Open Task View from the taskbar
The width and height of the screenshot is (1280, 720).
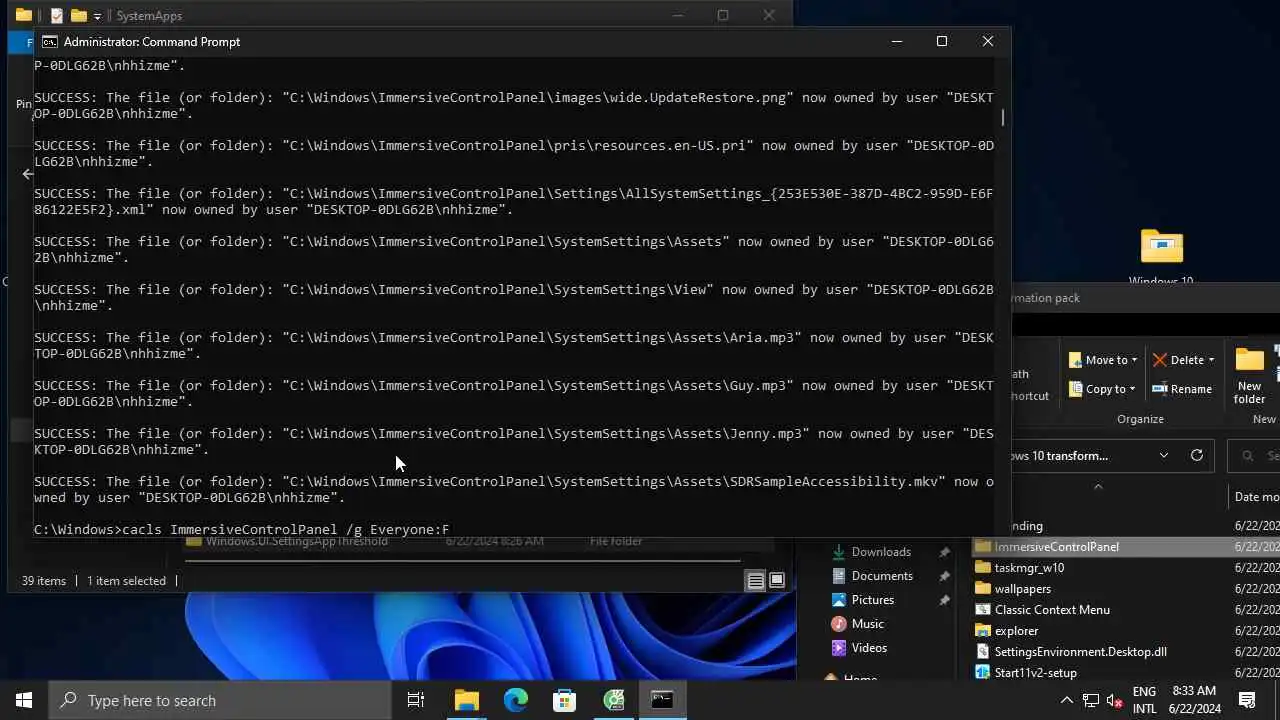tap(416, 700)
